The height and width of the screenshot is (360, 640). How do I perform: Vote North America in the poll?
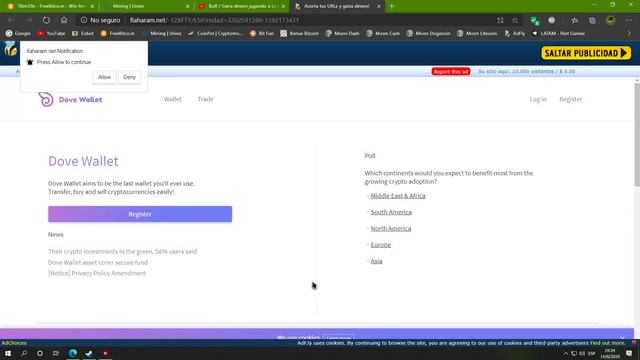tap(391, 229)
